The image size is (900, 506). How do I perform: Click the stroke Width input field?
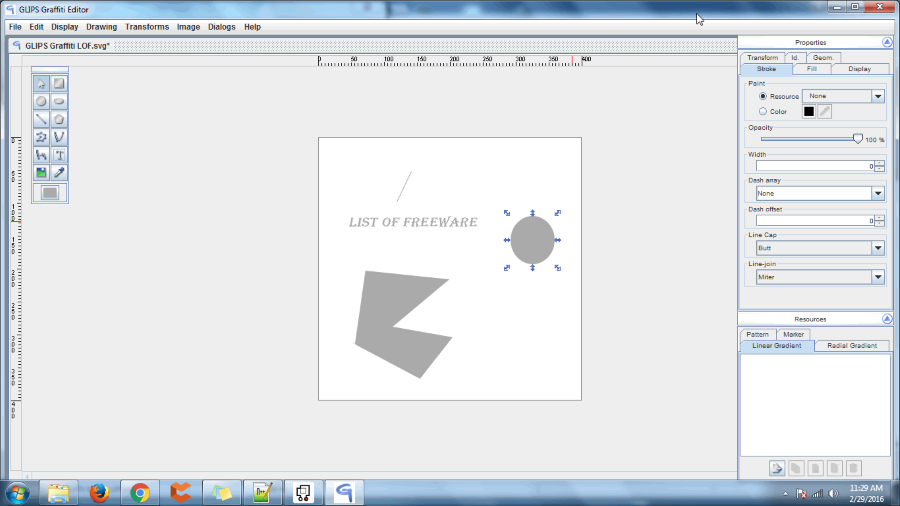click(x=814, y=166)
